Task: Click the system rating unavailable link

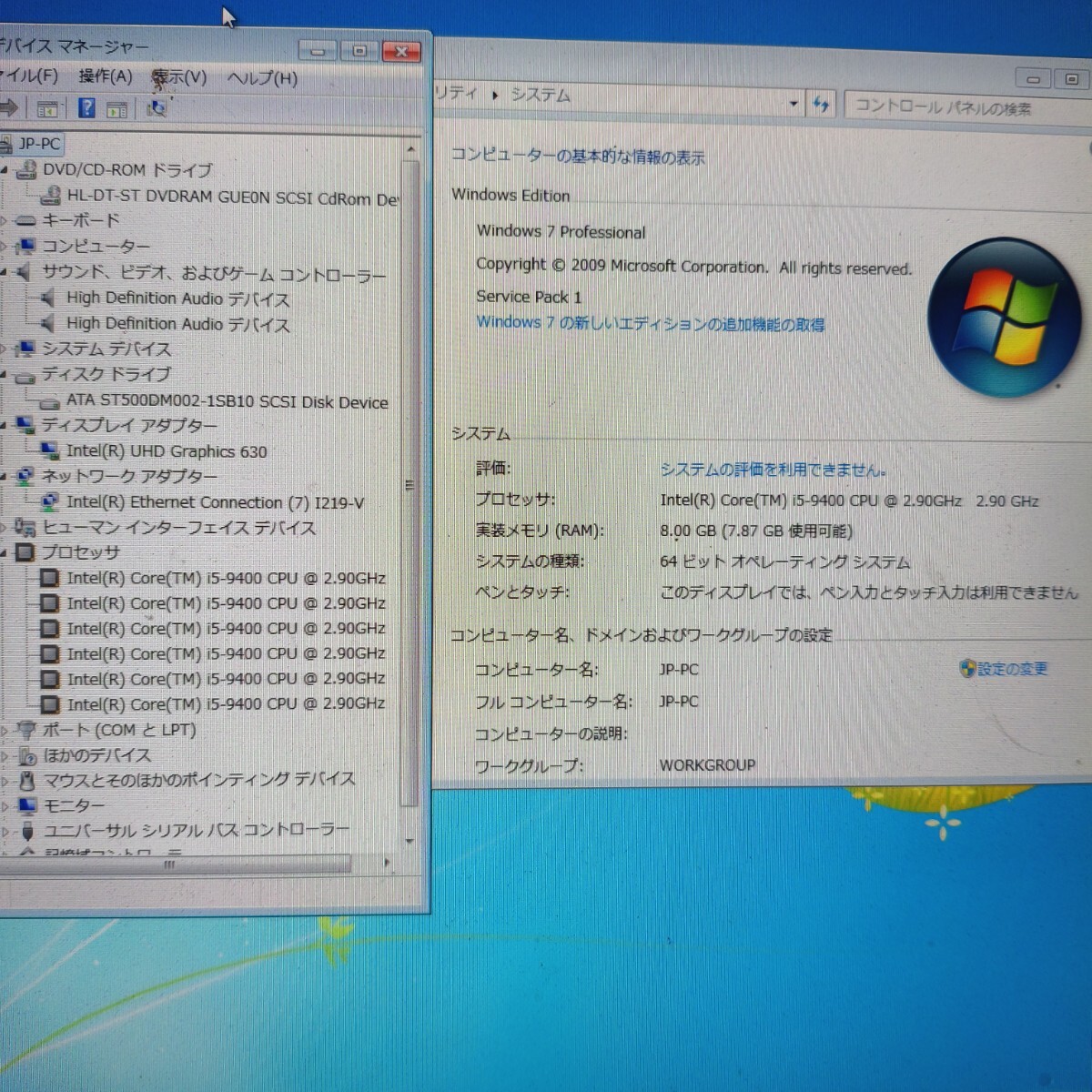Action: pos(773,470)
